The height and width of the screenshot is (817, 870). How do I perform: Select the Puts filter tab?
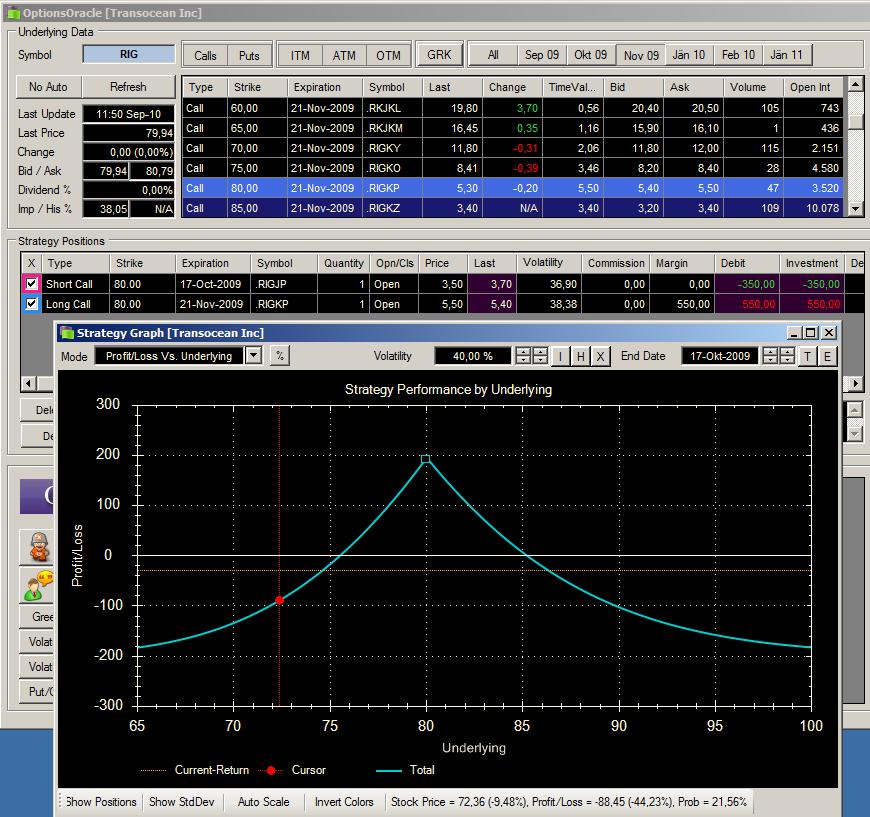click(249, 56)
